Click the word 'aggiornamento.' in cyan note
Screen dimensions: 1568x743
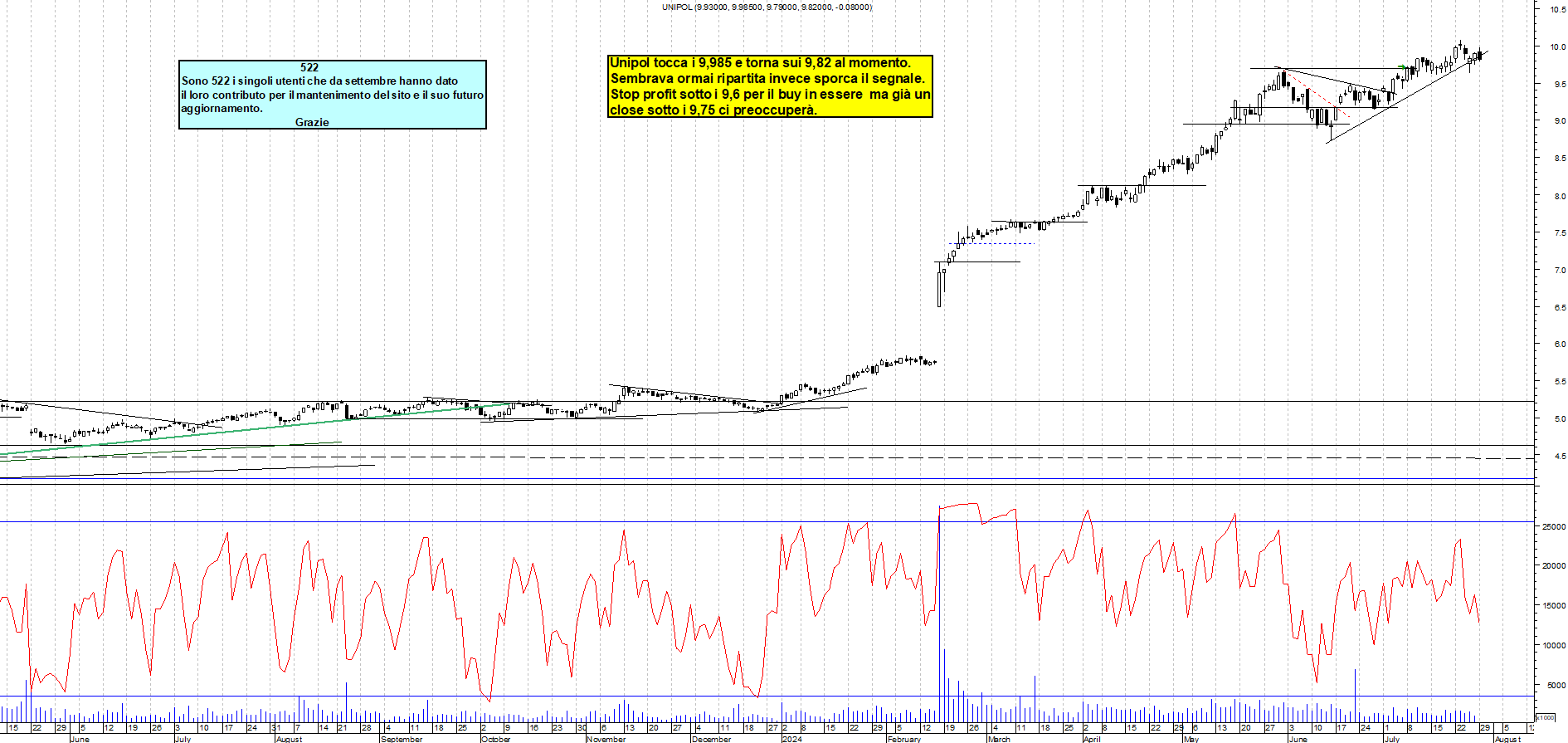222,109
